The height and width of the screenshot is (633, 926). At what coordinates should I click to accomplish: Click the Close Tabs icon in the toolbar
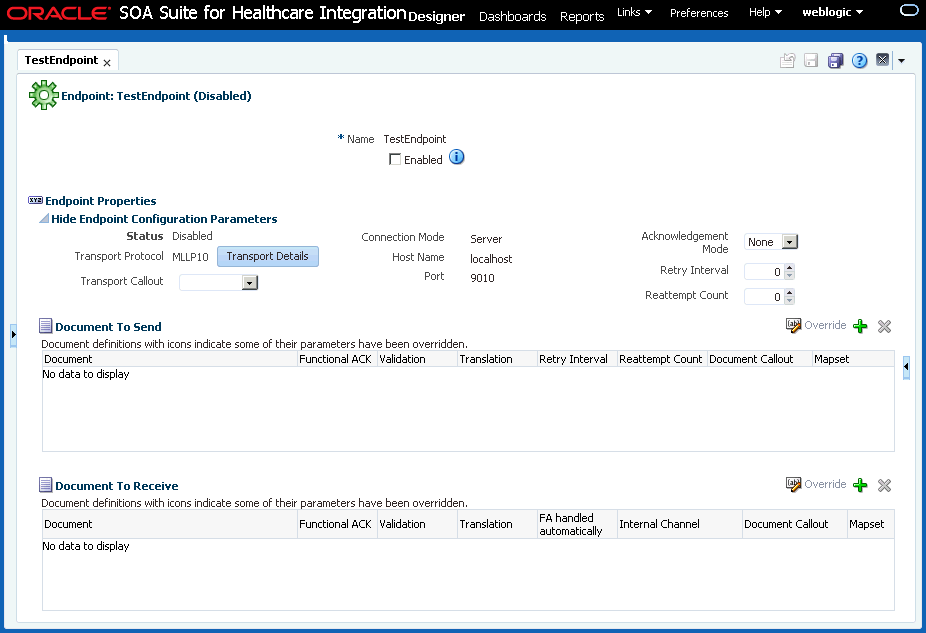coord(882,60)
